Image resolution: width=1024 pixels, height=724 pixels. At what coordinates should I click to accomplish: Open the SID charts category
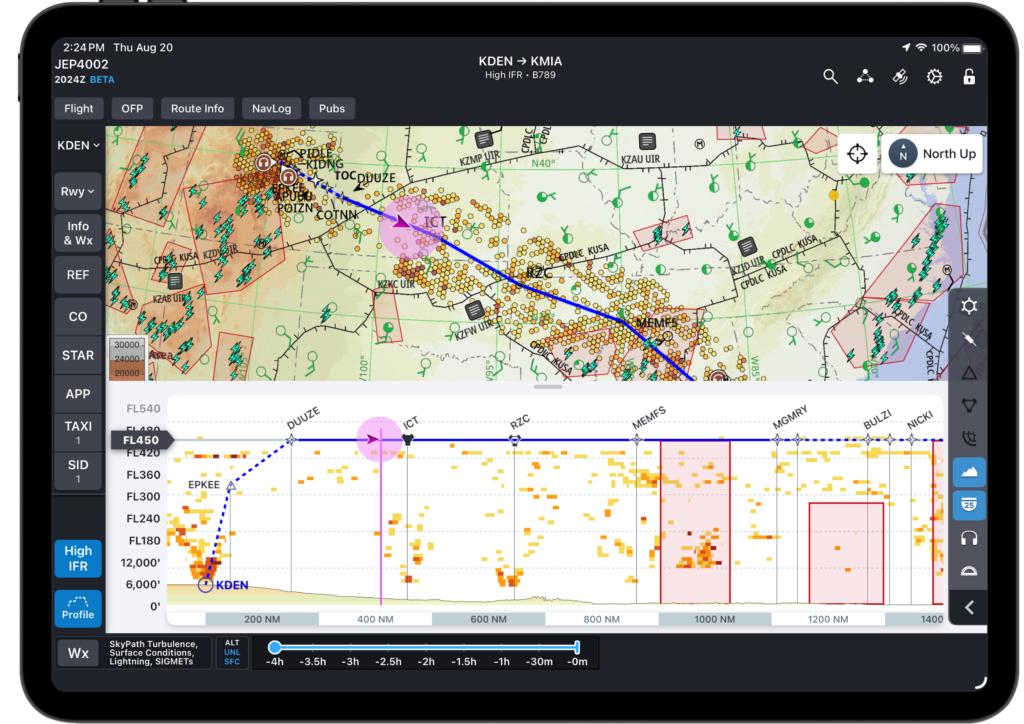(x=78, y=471)
